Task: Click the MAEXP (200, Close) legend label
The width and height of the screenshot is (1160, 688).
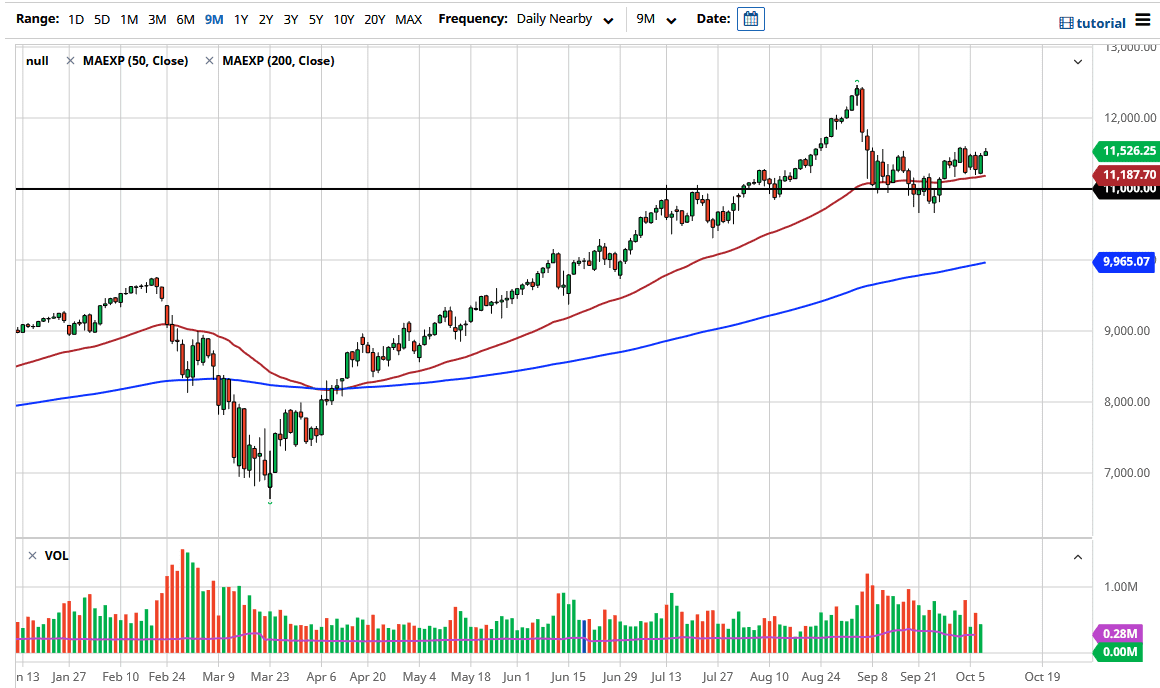Action: (278, 61)
